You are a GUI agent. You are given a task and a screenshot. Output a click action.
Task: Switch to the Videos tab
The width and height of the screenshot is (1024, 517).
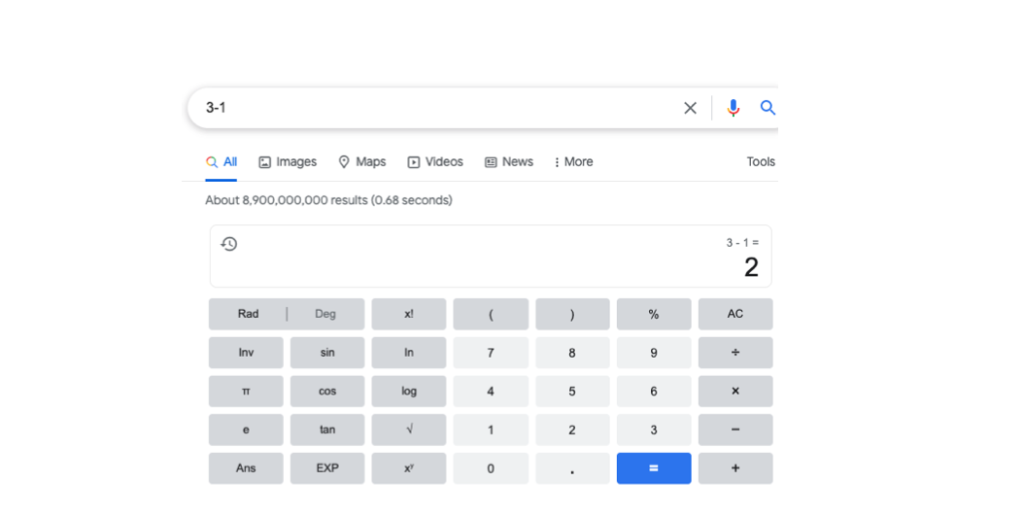pos(435,162)
